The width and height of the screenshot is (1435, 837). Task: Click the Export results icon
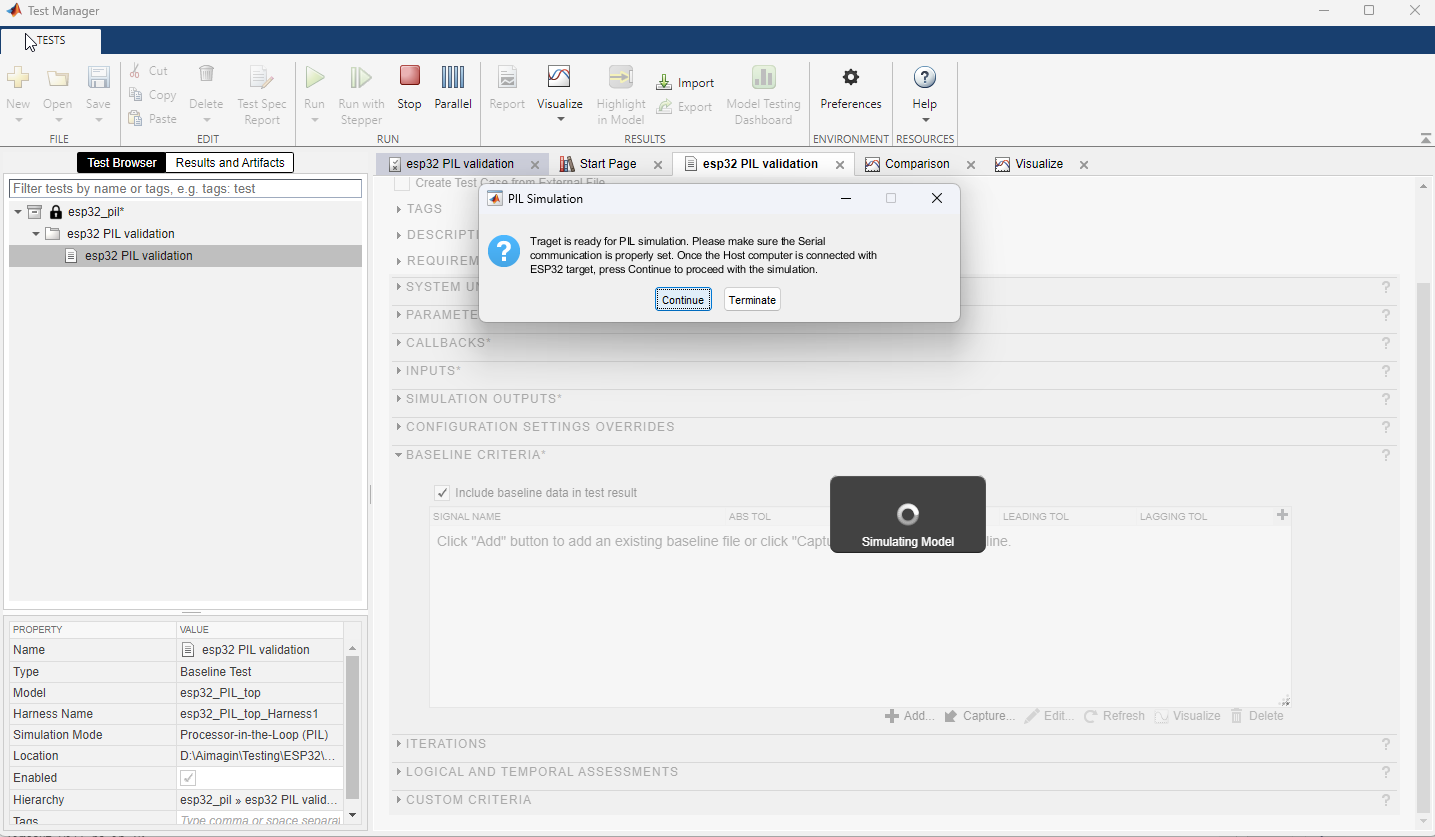pyautogui.click(x=664, y=107)
